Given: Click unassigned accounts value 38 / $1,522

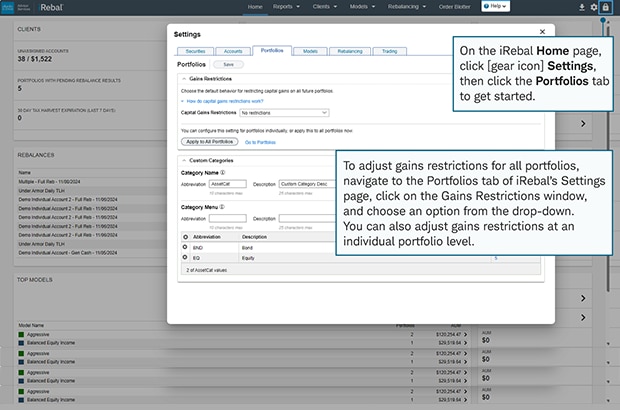Looking at the screenshot, I should pos(34,59).
